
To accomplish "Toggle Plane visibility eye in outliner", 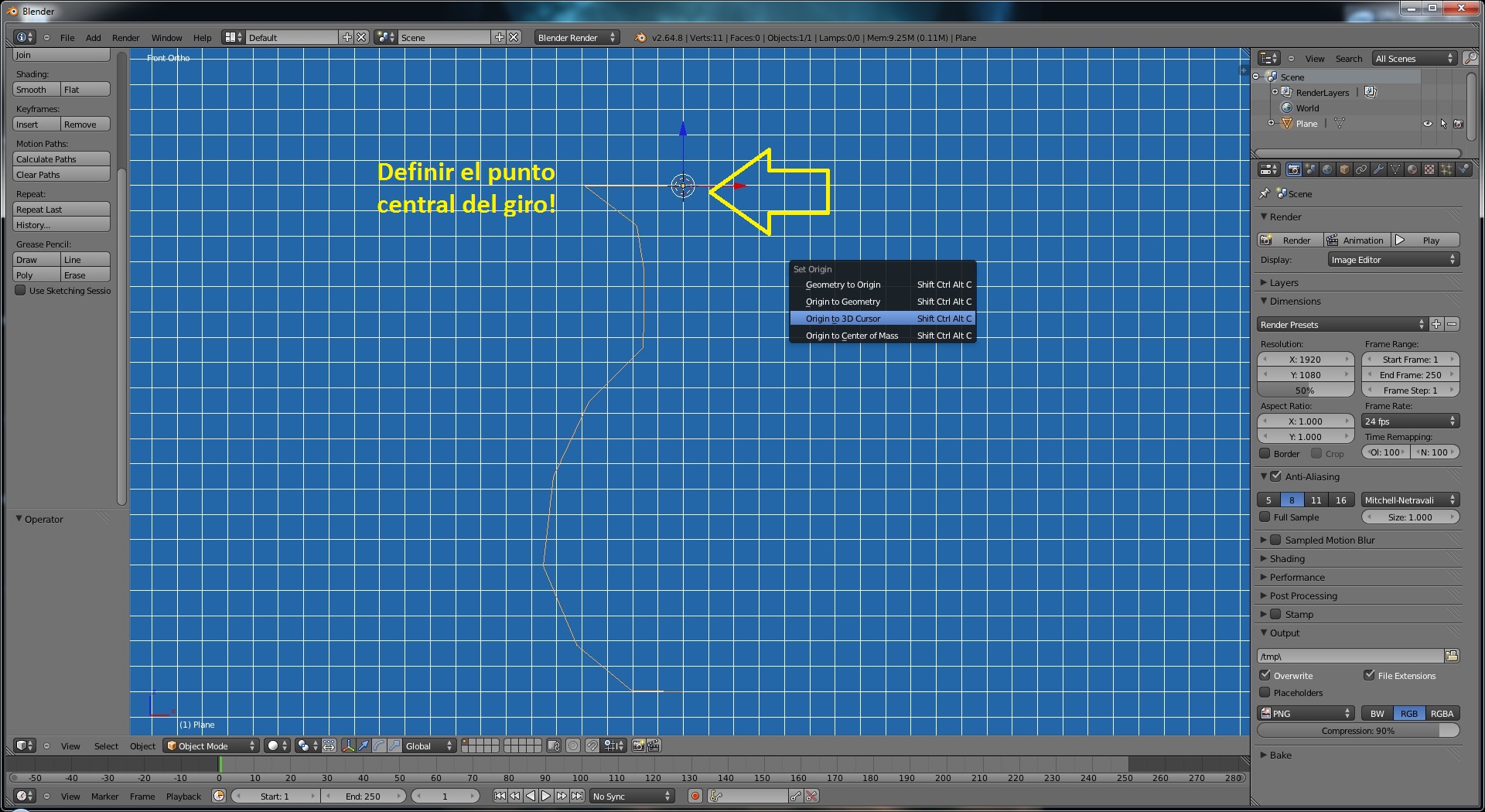I will [x=1428, y=124].
